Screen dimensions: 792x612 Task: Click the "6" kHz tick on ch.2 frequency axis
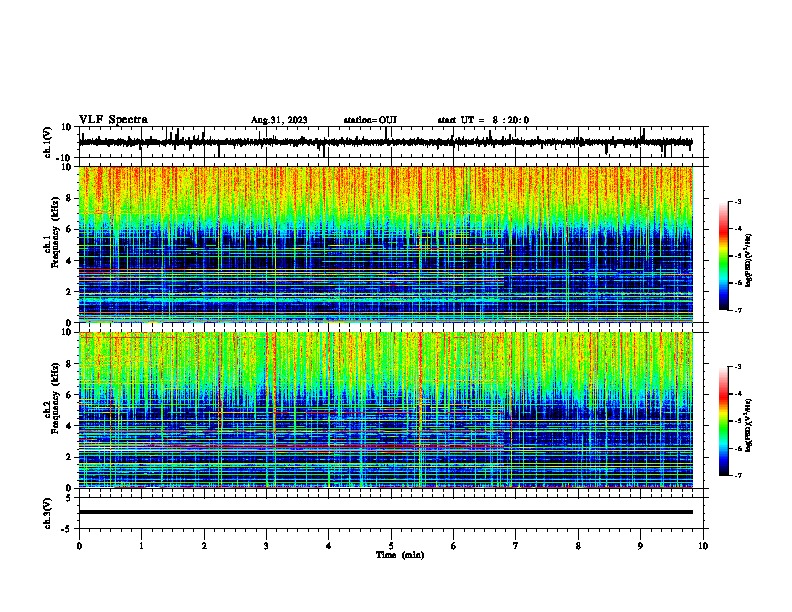70,394
